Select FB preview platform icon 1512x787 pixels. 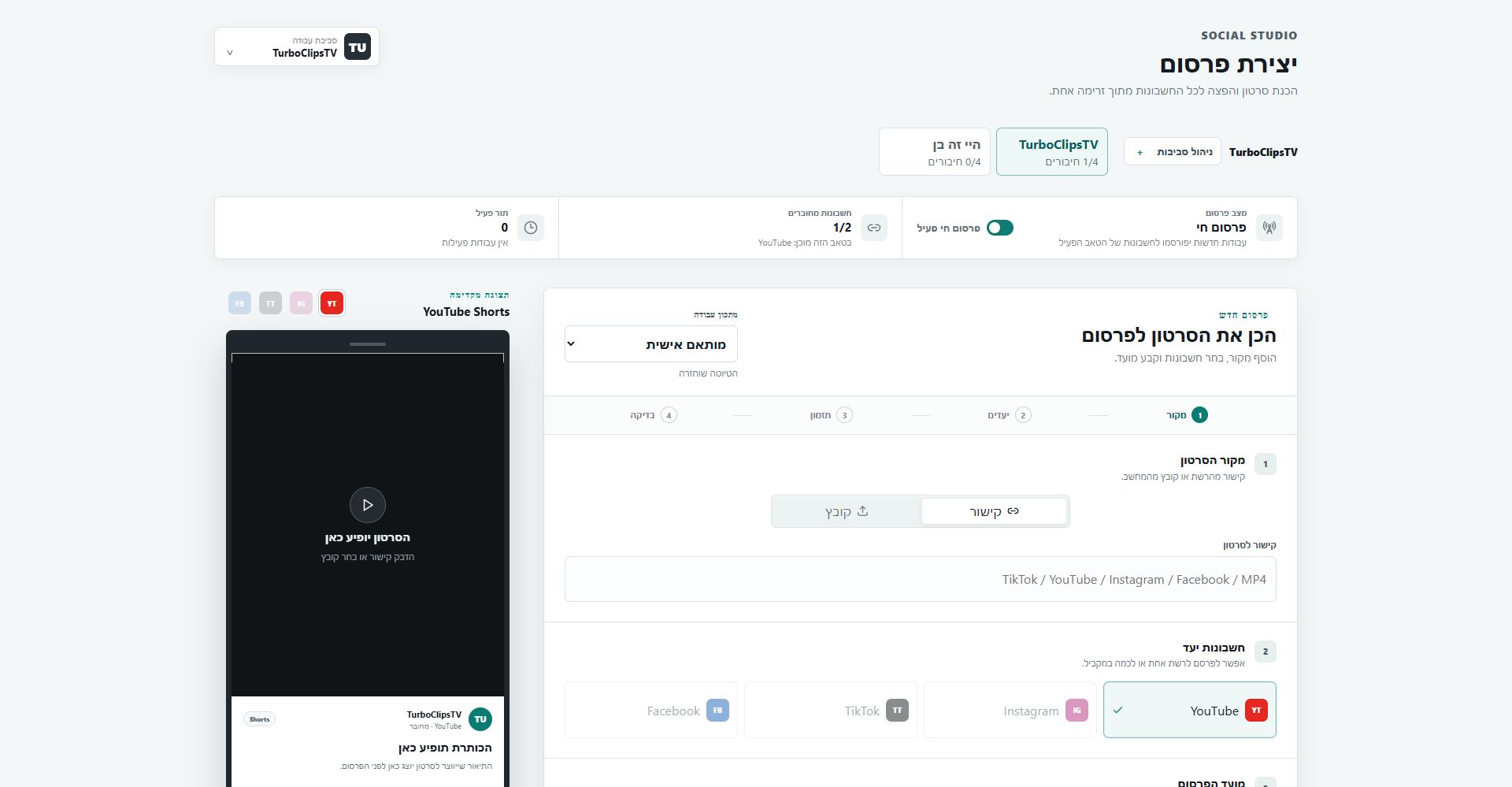(240, 303)
